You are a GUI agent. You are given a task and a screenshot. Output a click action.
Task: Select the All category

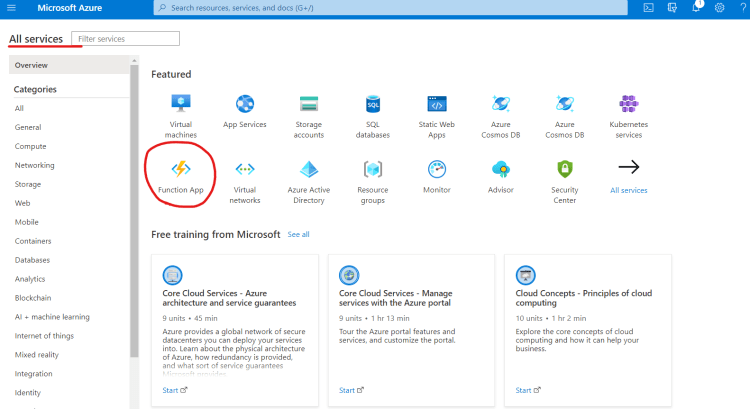19,108
